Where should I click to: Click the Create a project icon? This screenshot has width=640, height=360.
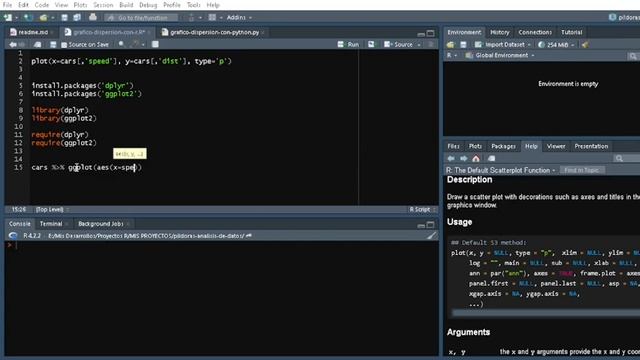[28, 18]
